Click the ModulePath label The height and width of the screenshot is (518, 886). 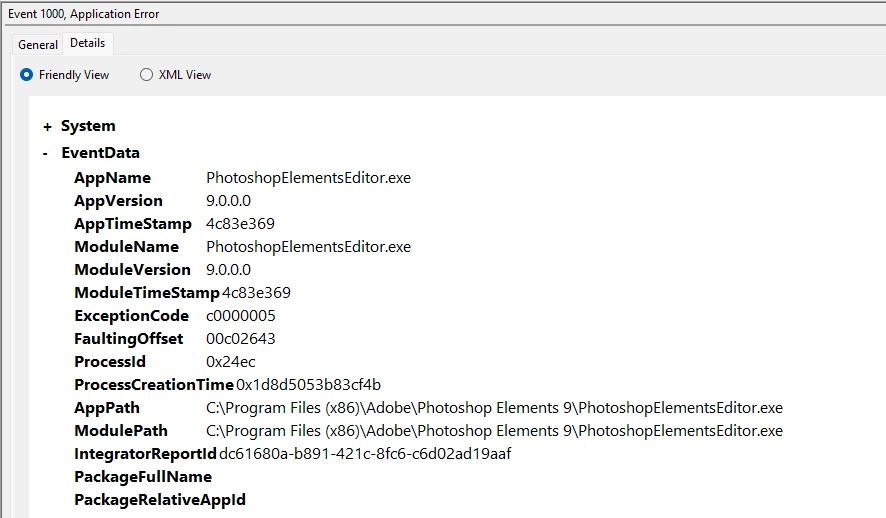[121, 431]
